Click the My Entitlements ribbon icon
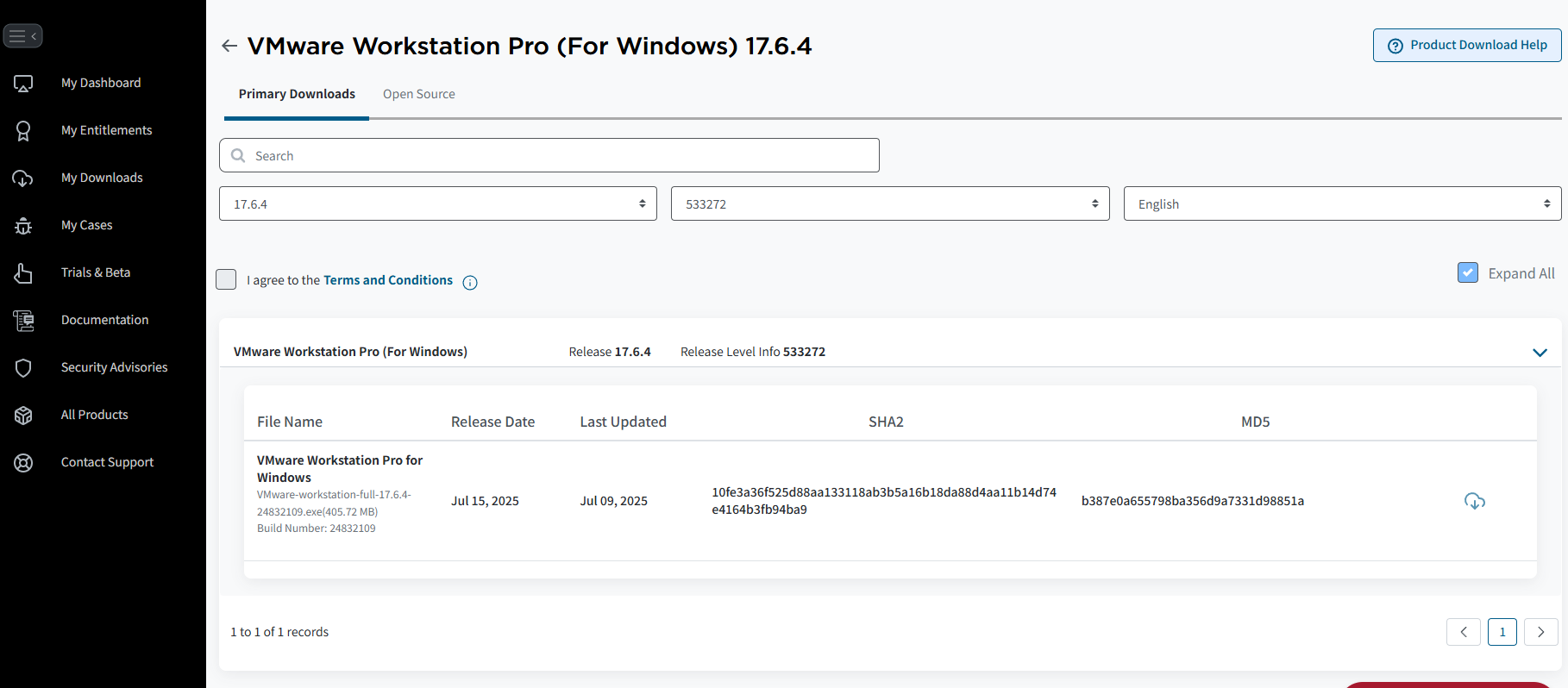1568x688 pixels. click(23, 131)
